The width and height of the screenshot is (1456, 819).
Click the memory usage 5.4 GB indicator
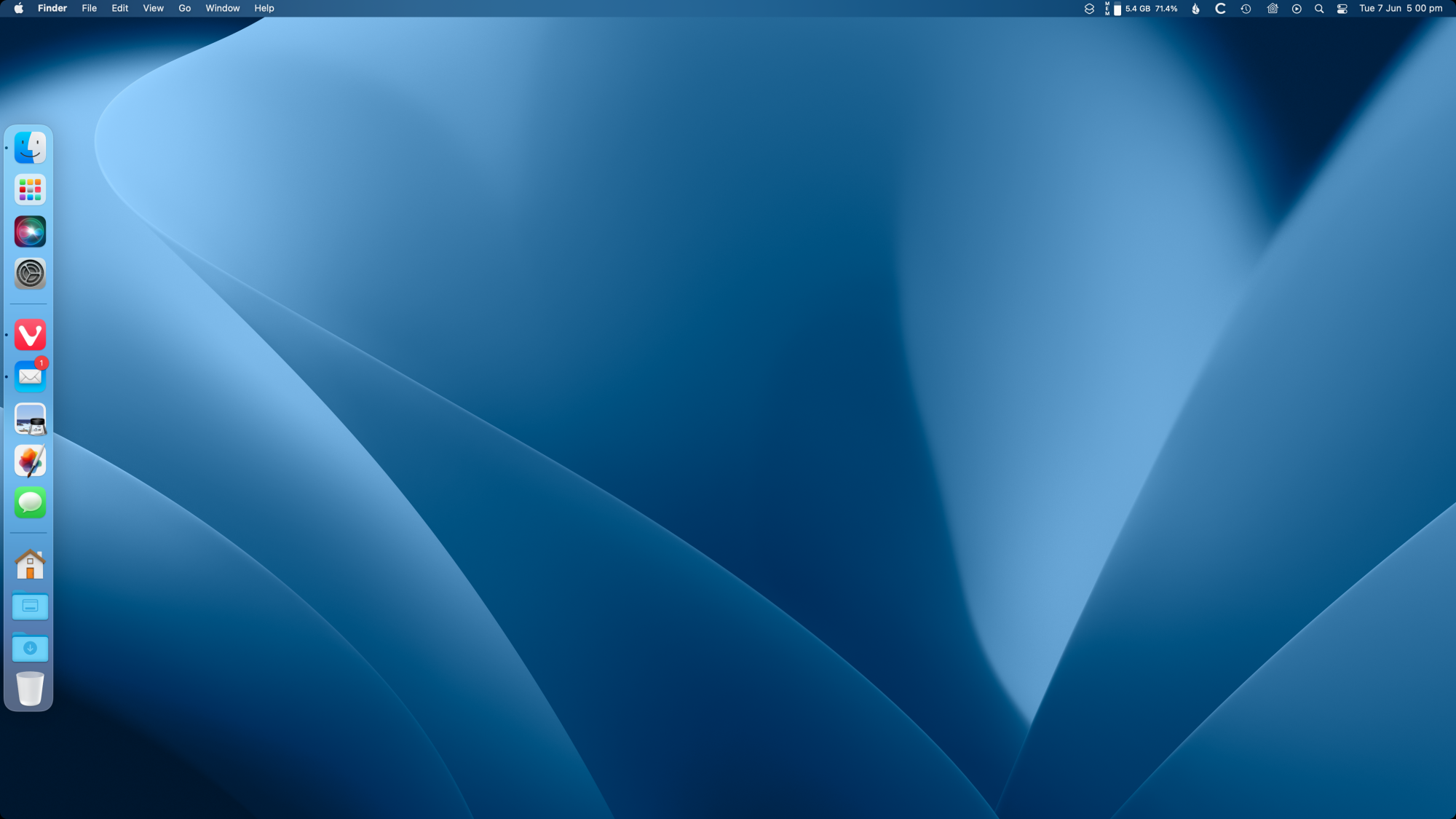click(1137, 9)
